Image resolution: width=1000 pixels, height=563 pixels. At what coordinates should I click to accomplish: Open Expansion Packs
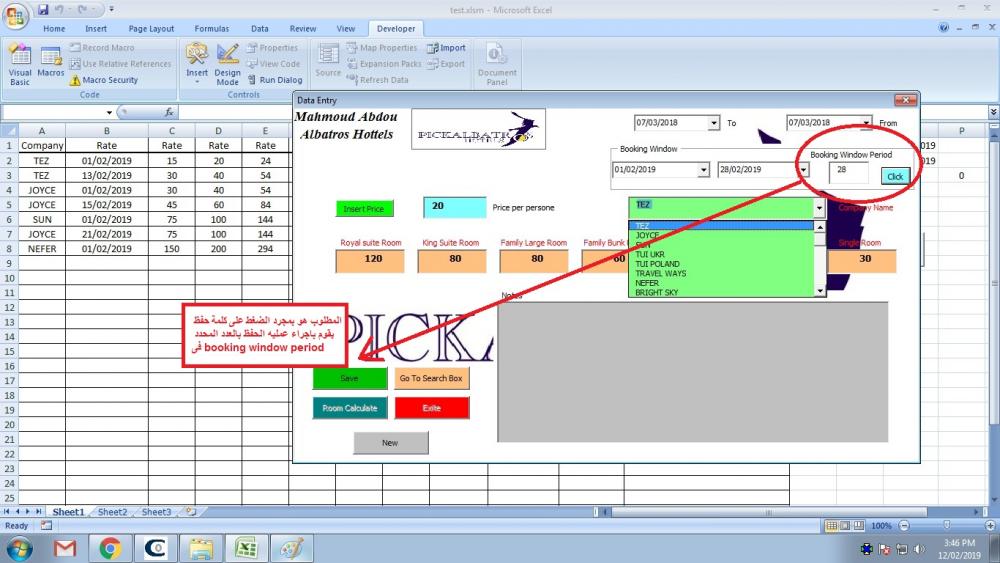click(x=384, y=64)
